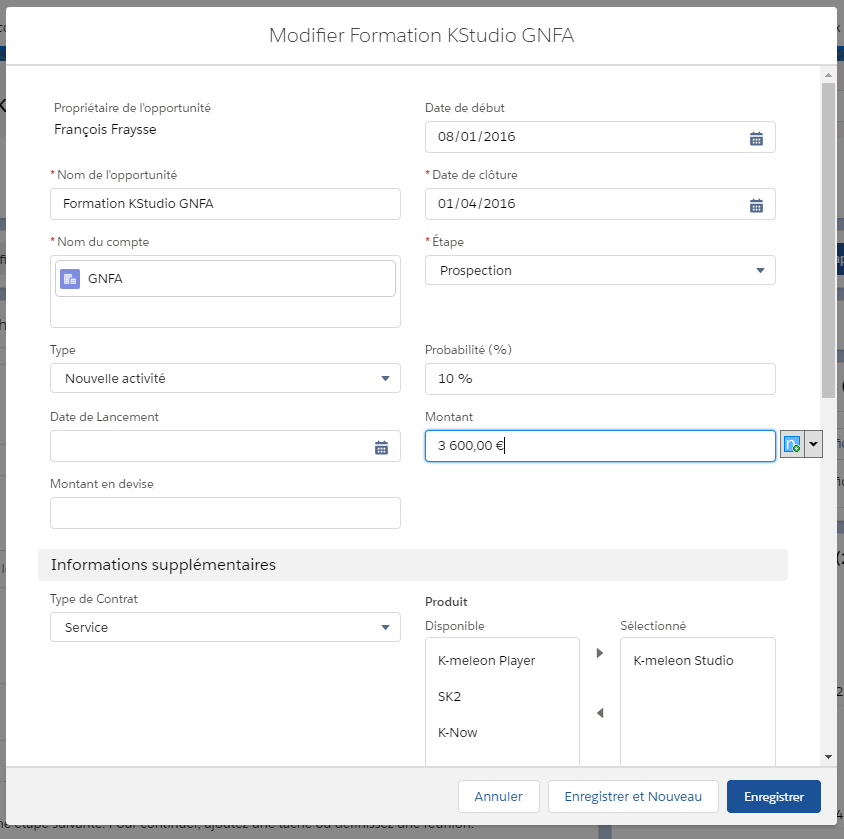
Task: Open calendar picker for Date de clôture
Action: coord(756,205)
